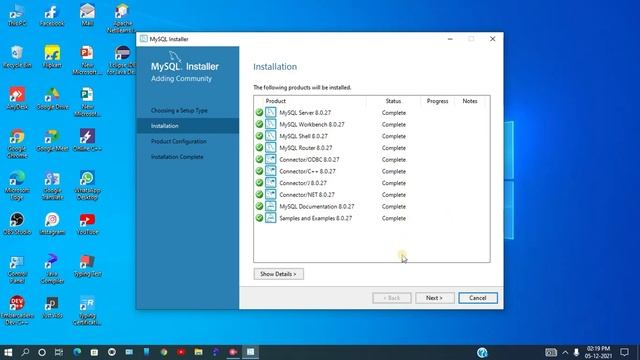Select the Installation step in the sidebar

[187, 126]
